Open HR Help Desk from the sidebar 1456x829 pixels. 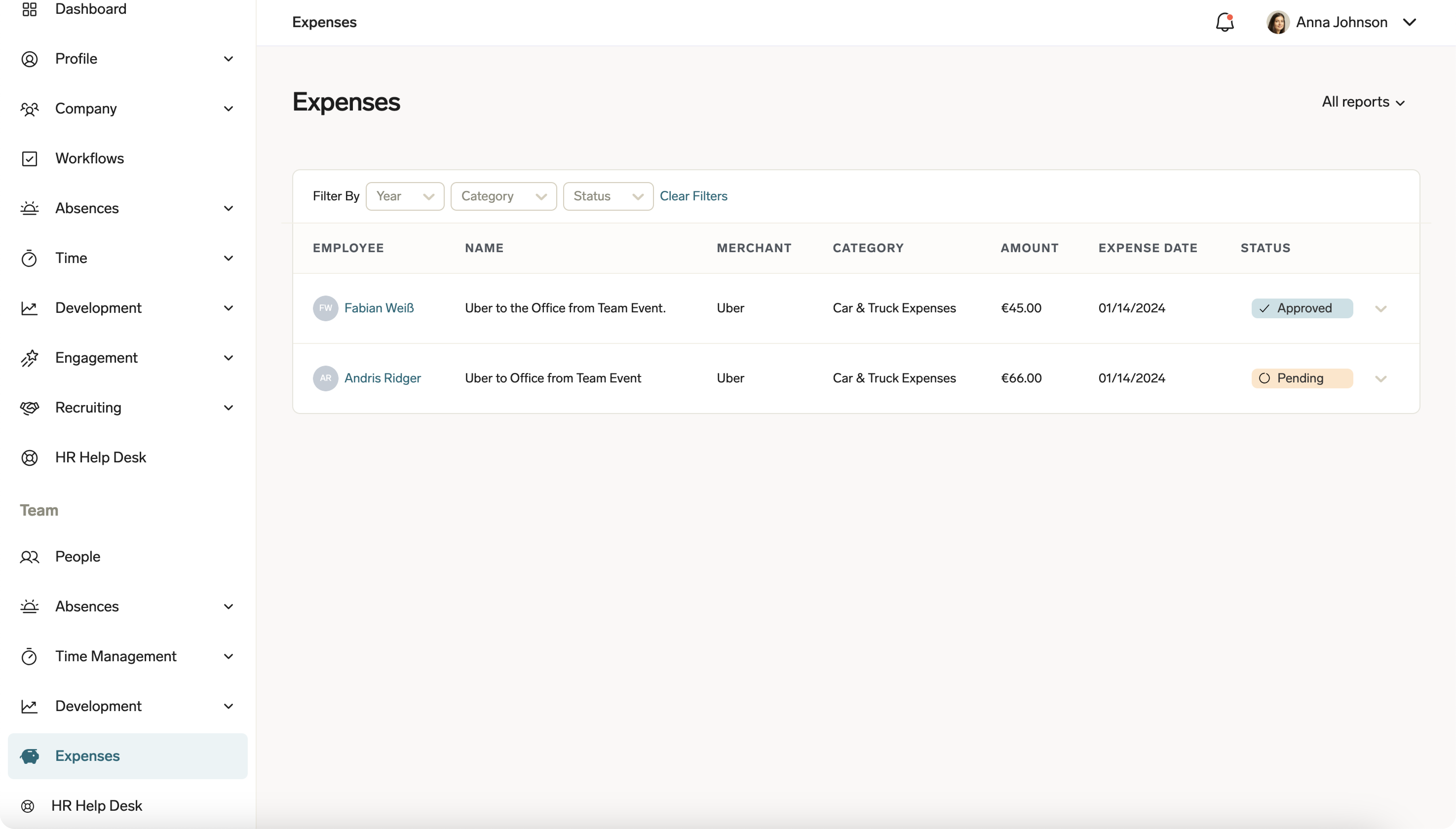tap(101, 457)
